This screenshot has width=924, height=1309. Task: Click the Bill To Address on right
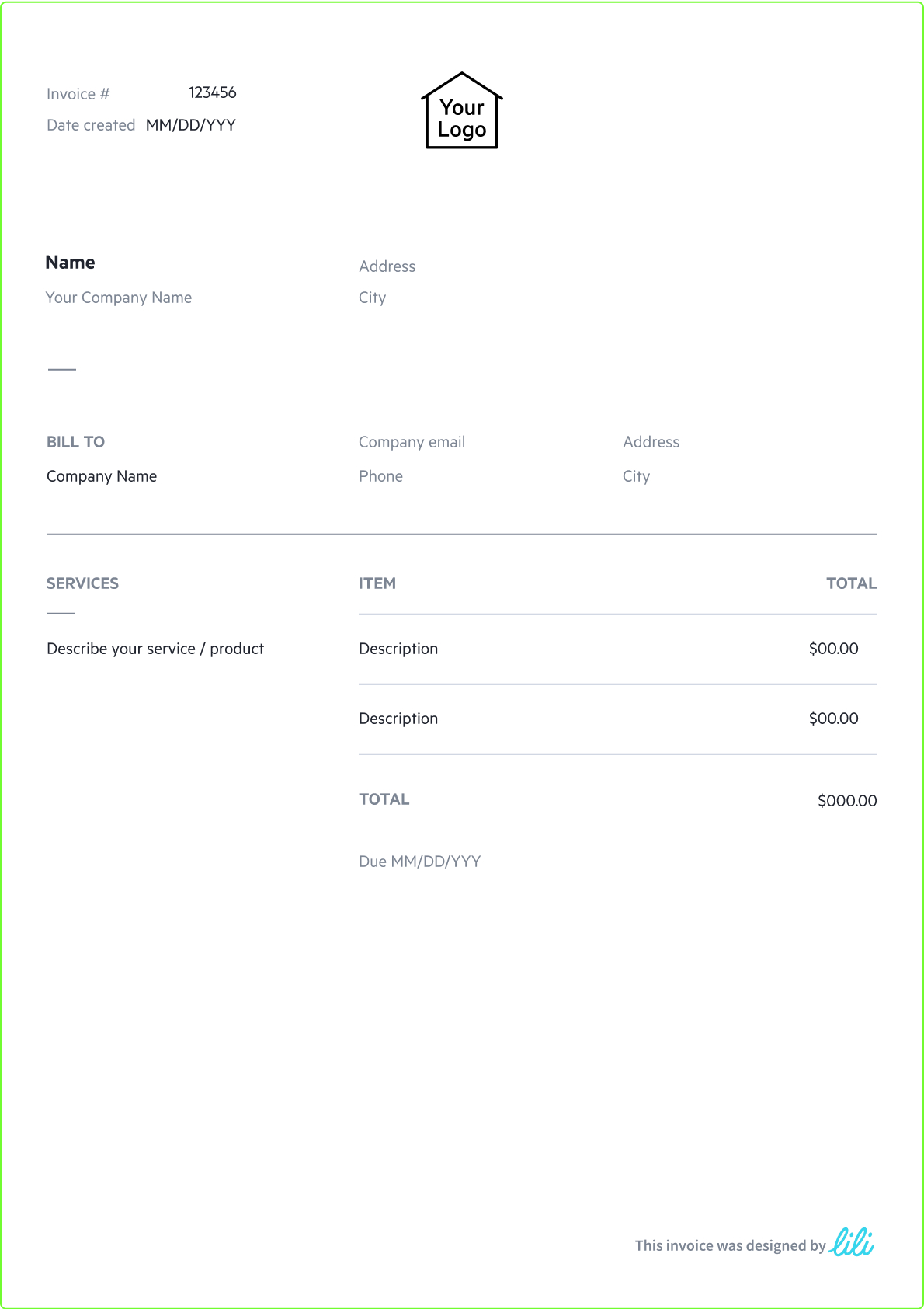tap(651, 442)
